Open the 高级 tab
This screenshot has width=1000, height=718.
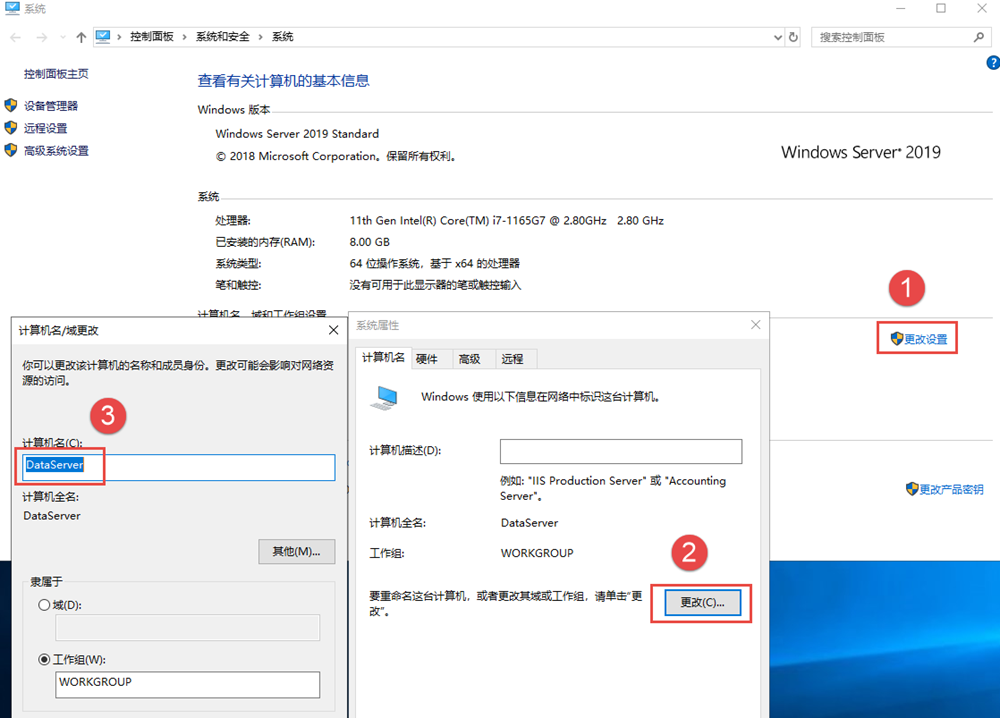(469, 359)
